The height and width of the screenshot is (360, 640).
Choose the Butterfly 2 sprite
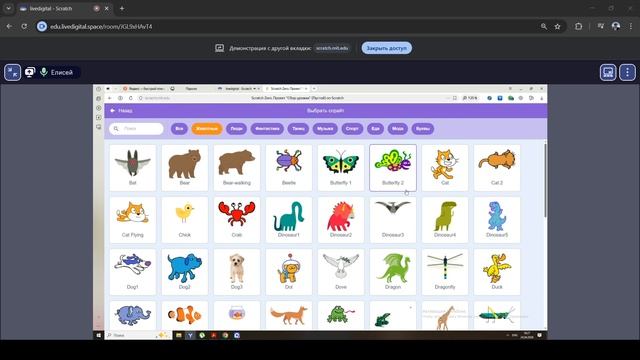pyautogui.click(x=393, y=167)
